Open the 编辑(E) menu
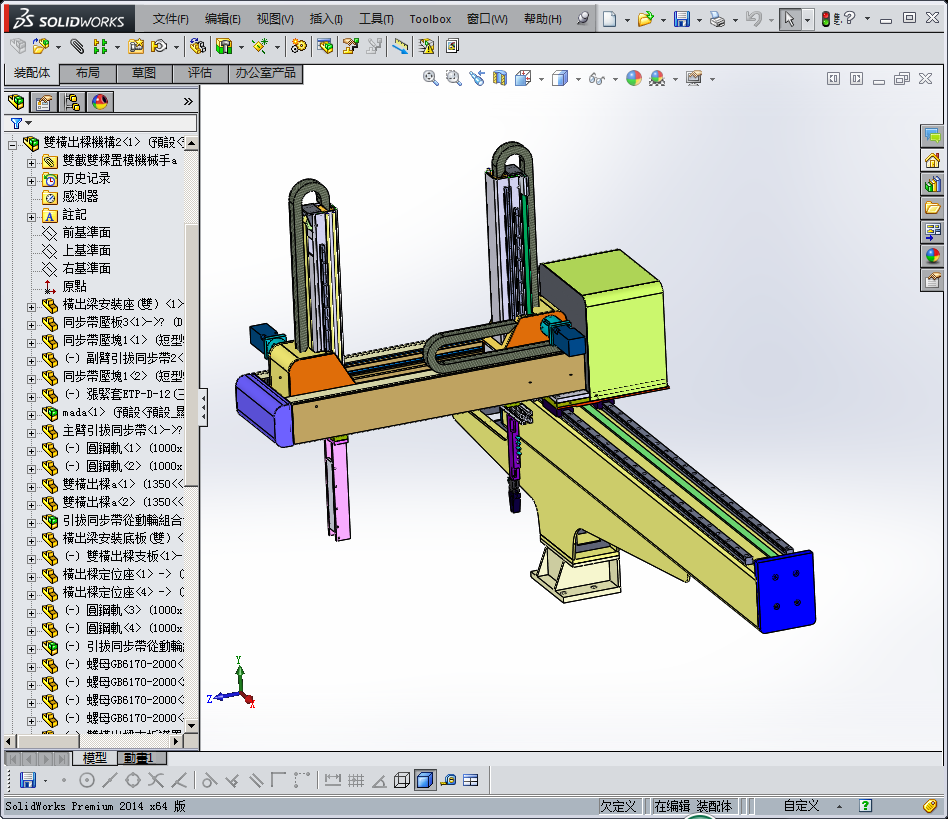This screenshot has height=819, width=948. 222,19
